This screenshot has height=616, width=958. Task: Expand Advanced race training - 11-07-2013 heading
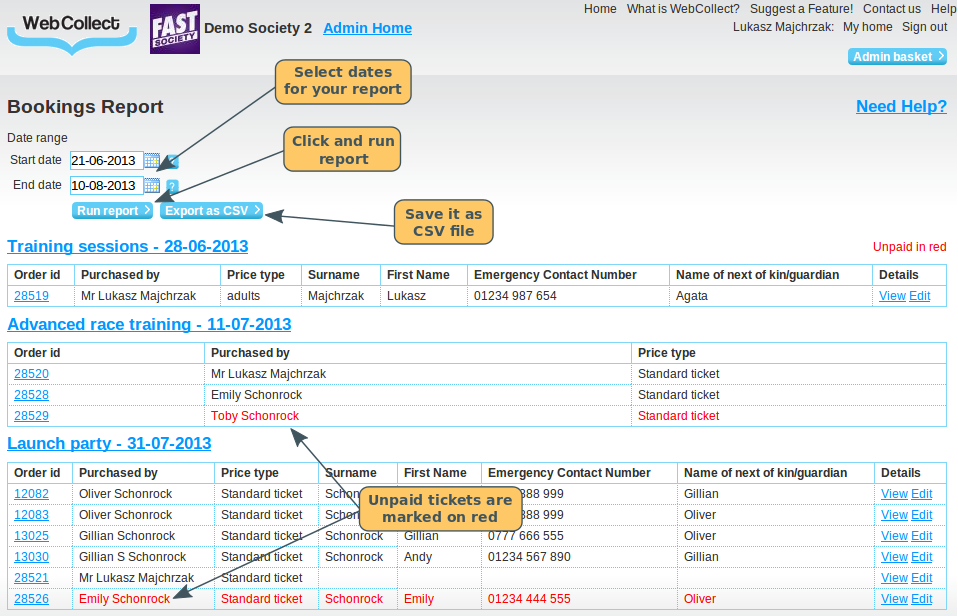point(149,324)
